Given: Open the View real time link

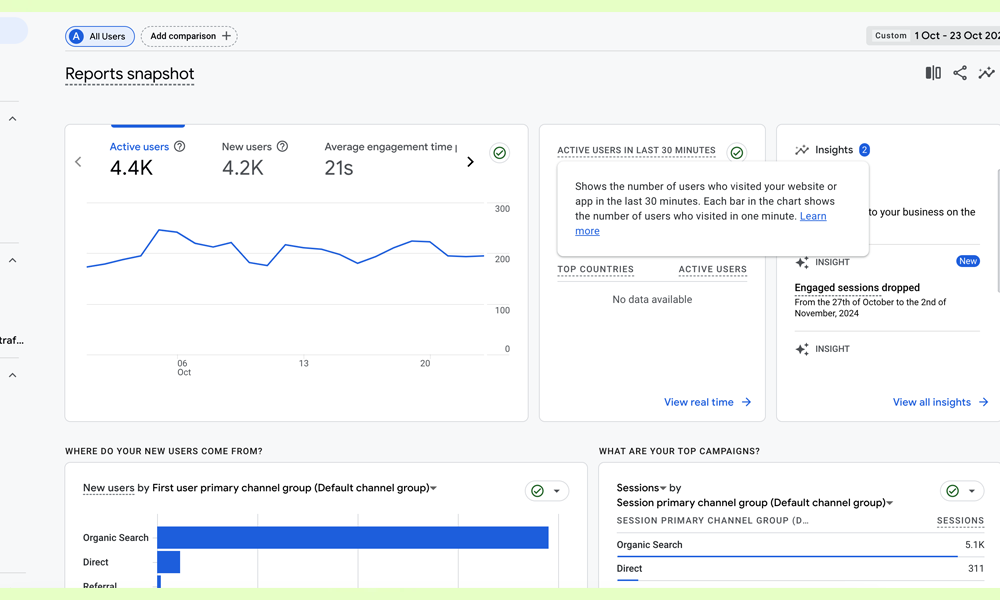Looking at the screenshot, I should (707, 402).
